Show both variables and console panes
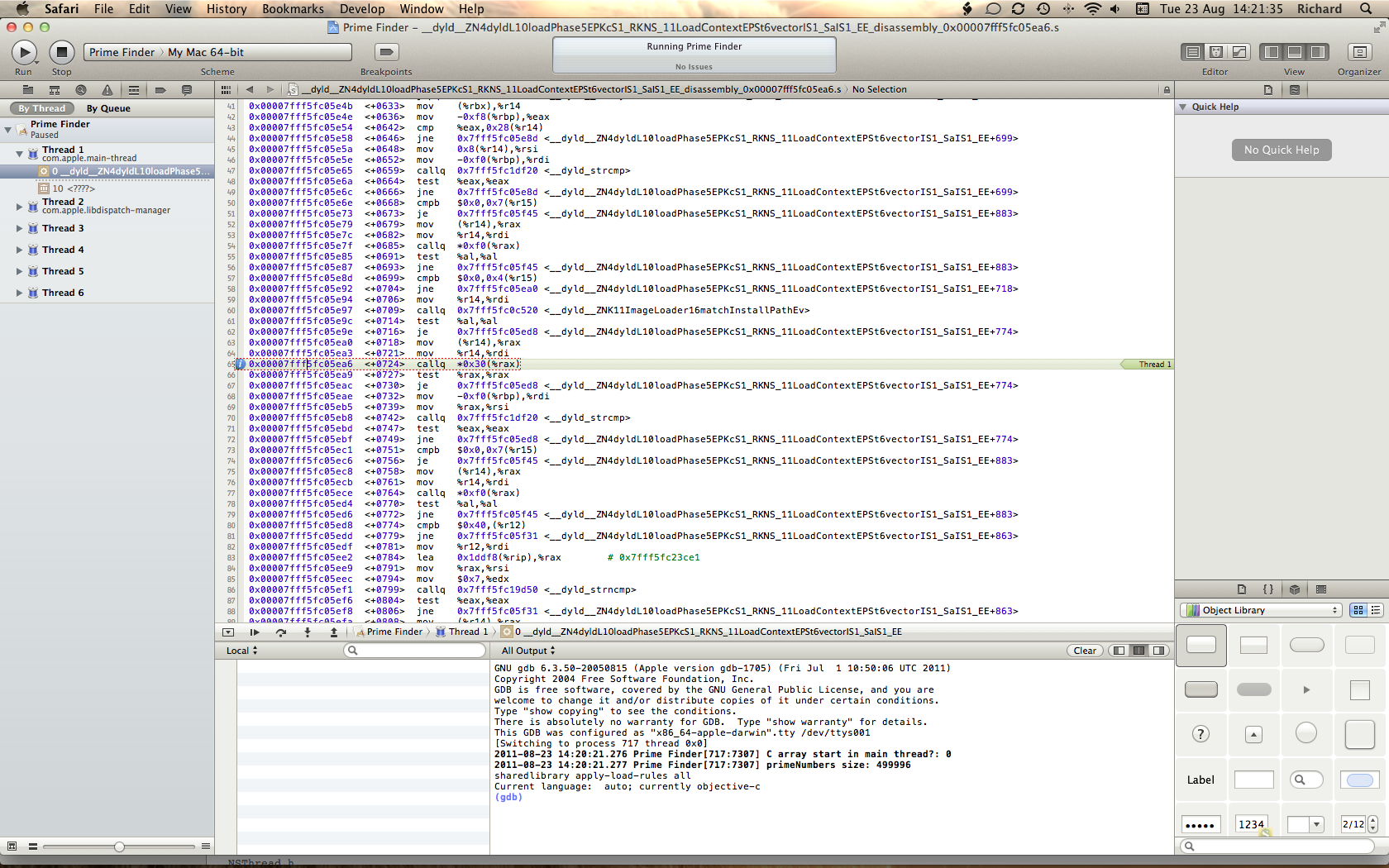This screenshot has height=868, width=1389. click(x=1139, y=651)
